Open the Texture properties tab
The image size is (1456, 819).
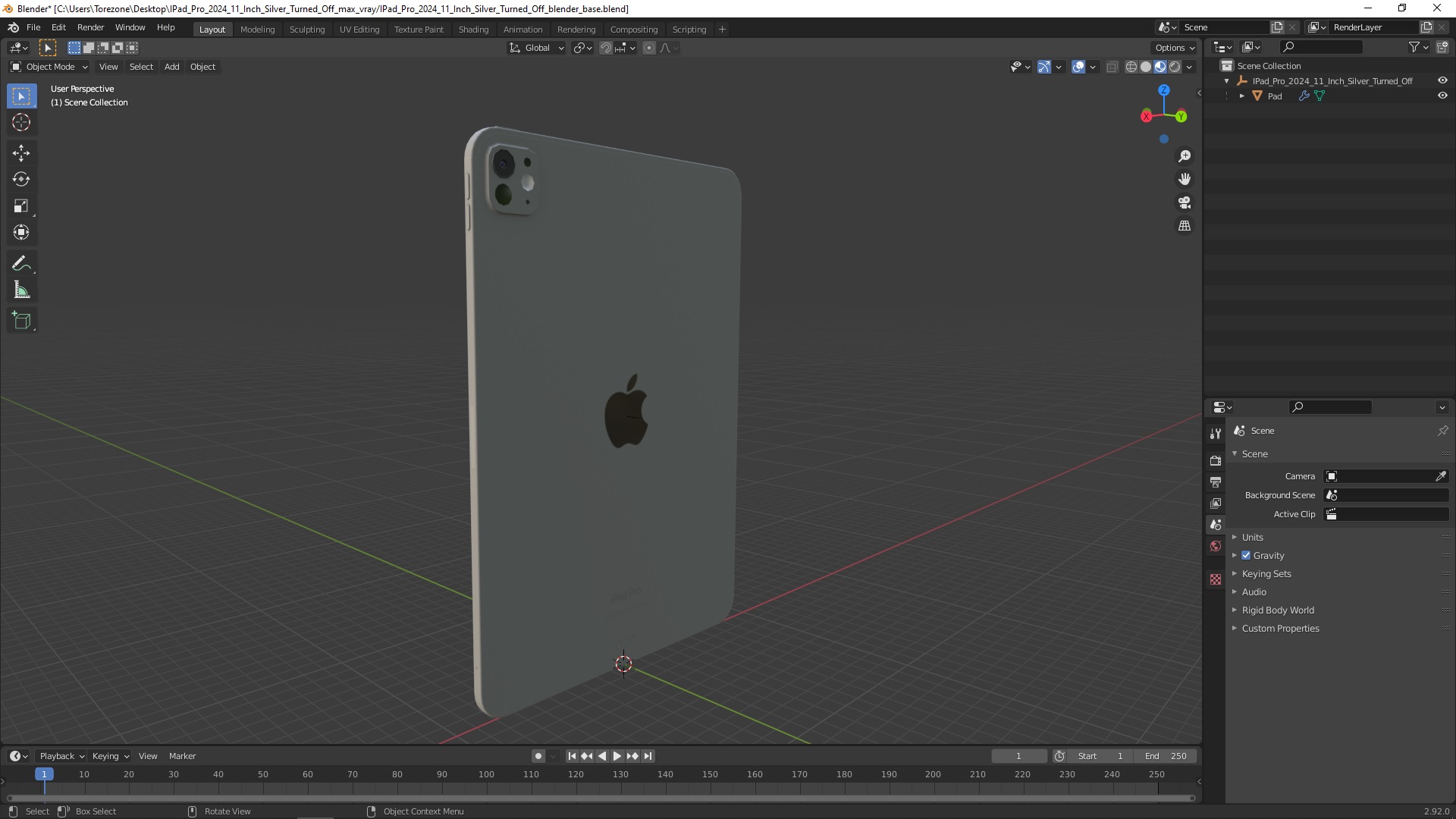pos(1216,579)
